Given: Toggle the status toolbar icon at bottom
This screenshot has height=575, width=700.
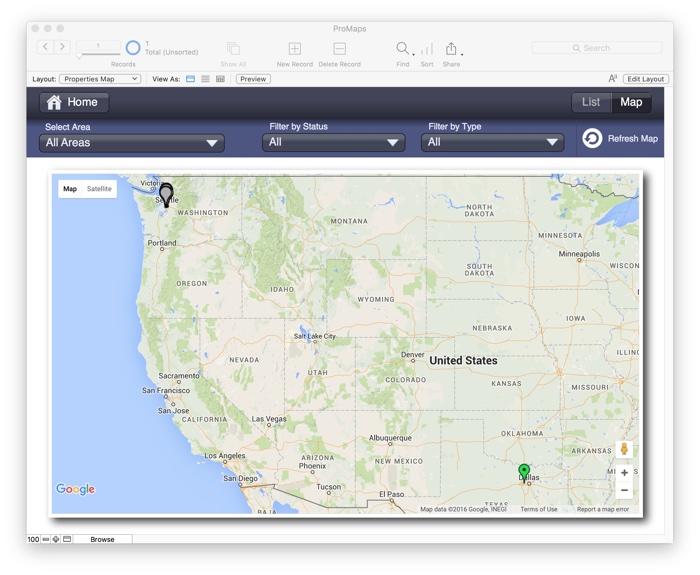Looking at the screenshot, I should pyautogui.click(x=67, y=539).
